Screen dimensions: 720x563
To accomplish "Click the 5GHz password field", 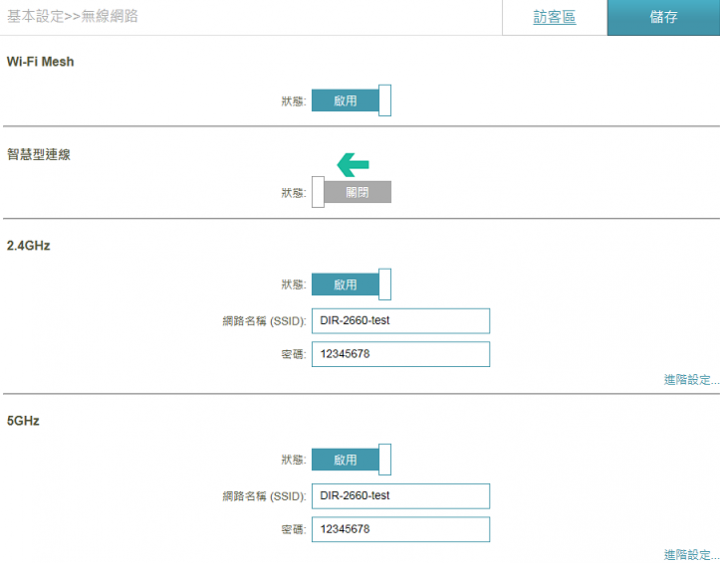I will click(401, 529).
